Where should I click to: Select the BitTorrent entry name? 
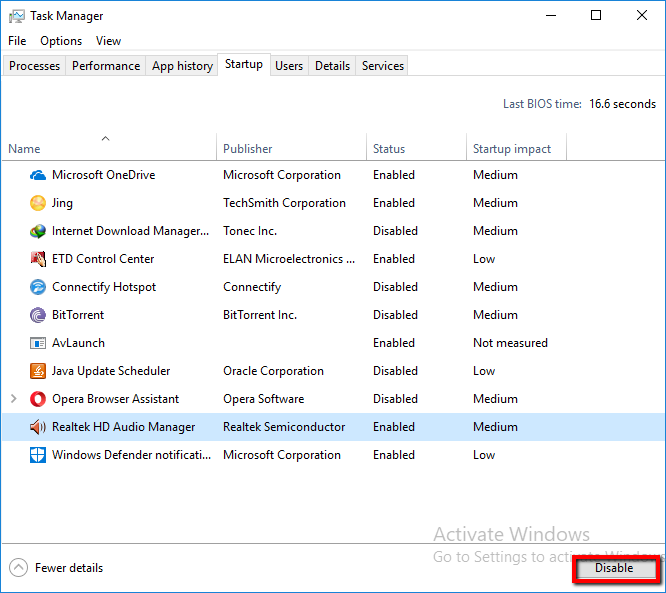click(x=78, y=315)
